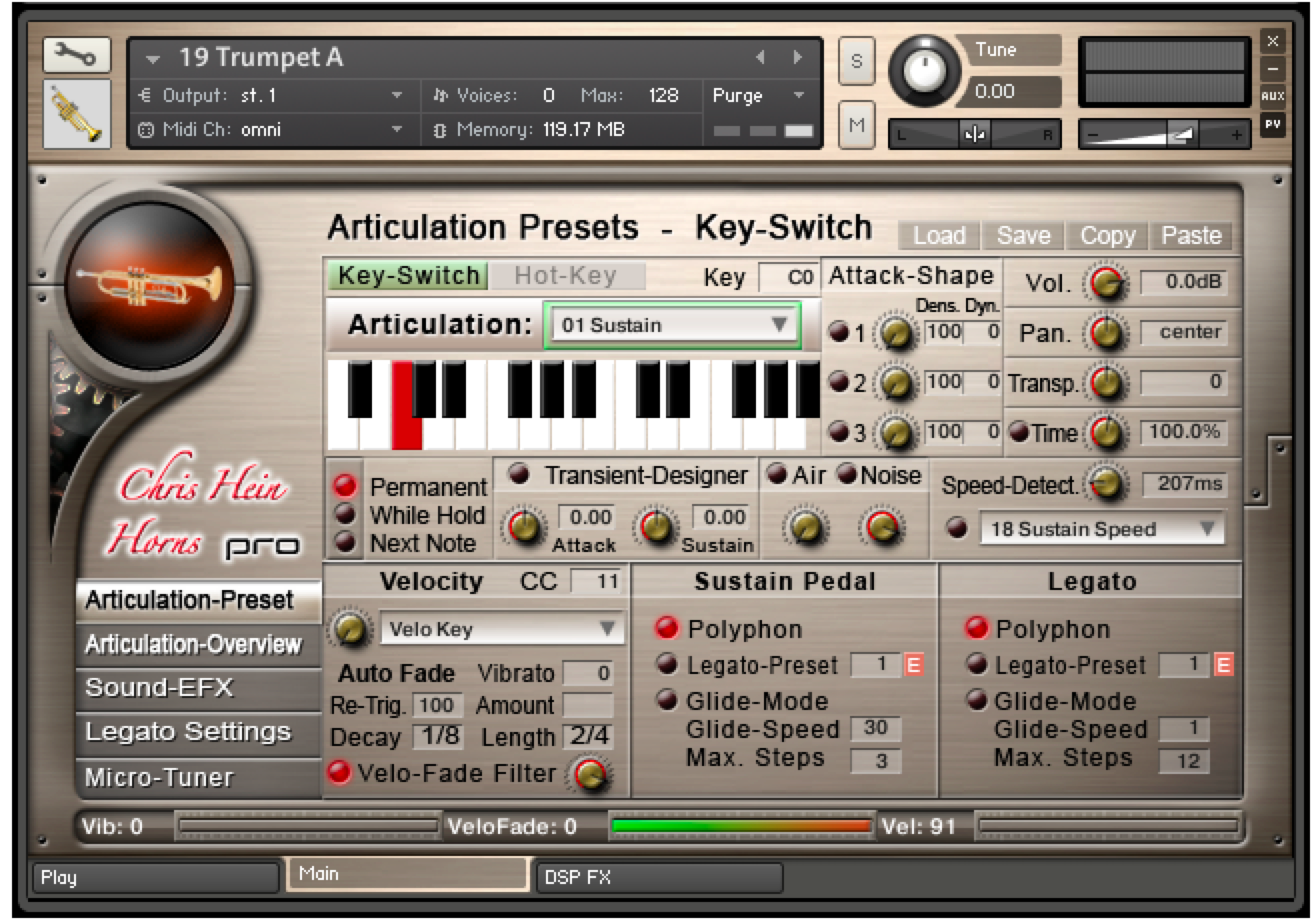Image resolution: width=1312 pixels, height=920 pixels.
Task: Toggle the Transient-Designer LED on
Action: (518, 475)
